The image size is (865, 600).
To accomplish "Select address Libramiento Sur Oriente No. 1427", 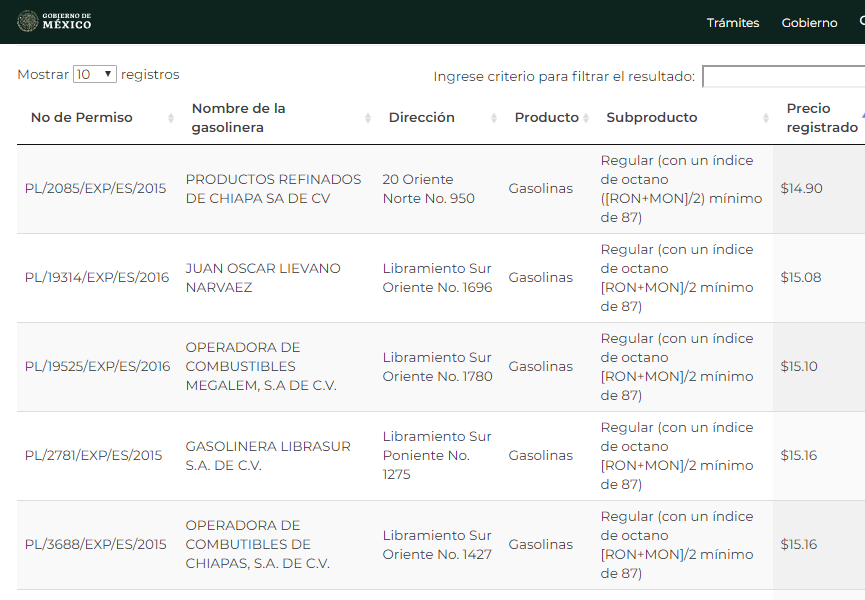I will (436, 544).
